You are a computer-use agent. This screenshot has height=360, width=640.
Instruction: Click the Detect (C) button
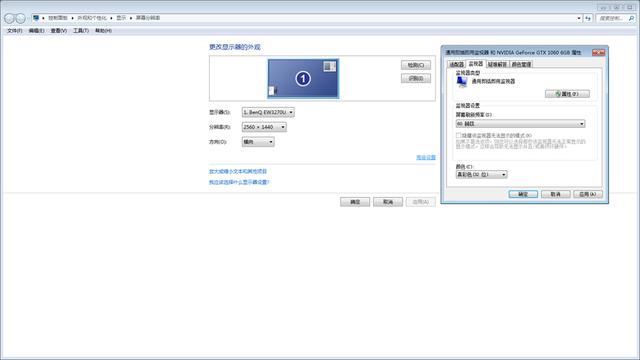(x=416, y=65)
